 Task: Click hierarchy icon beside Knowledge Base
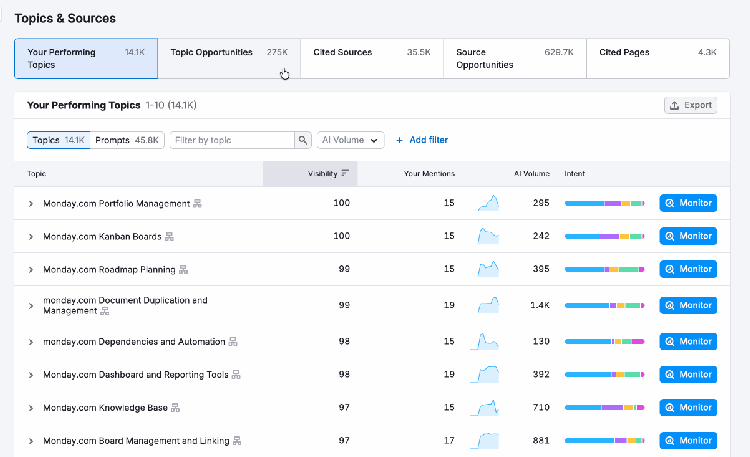176,408
